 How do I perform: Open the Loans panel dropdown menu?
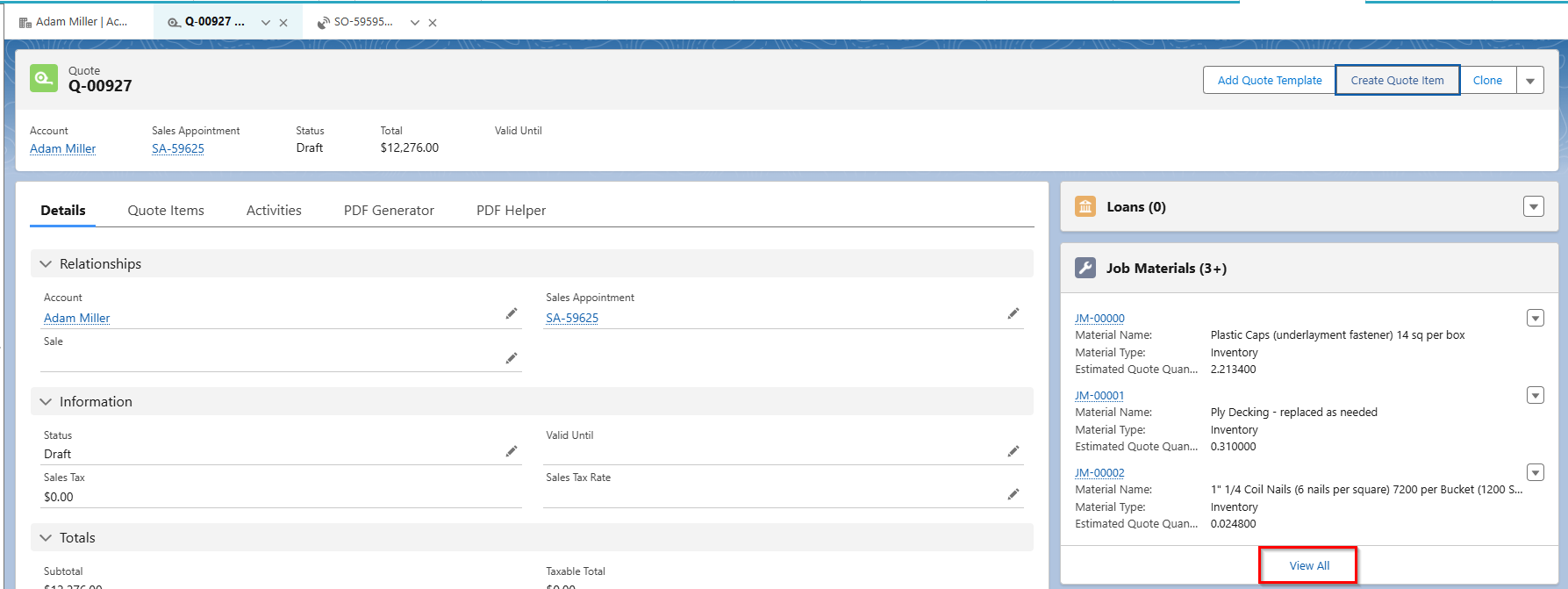[1534, 207]
